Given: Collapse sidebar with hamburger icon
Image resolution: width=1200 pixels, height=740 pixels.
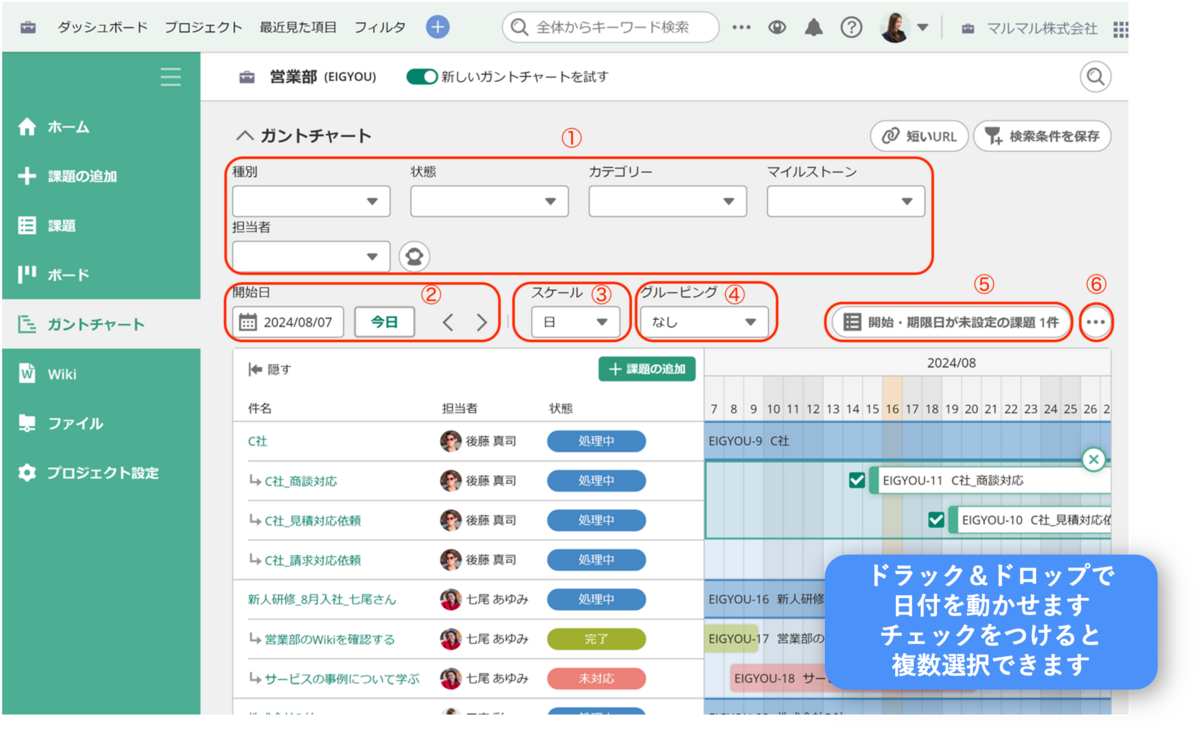Looking at the screenshot, I should (x=171, y=77).
